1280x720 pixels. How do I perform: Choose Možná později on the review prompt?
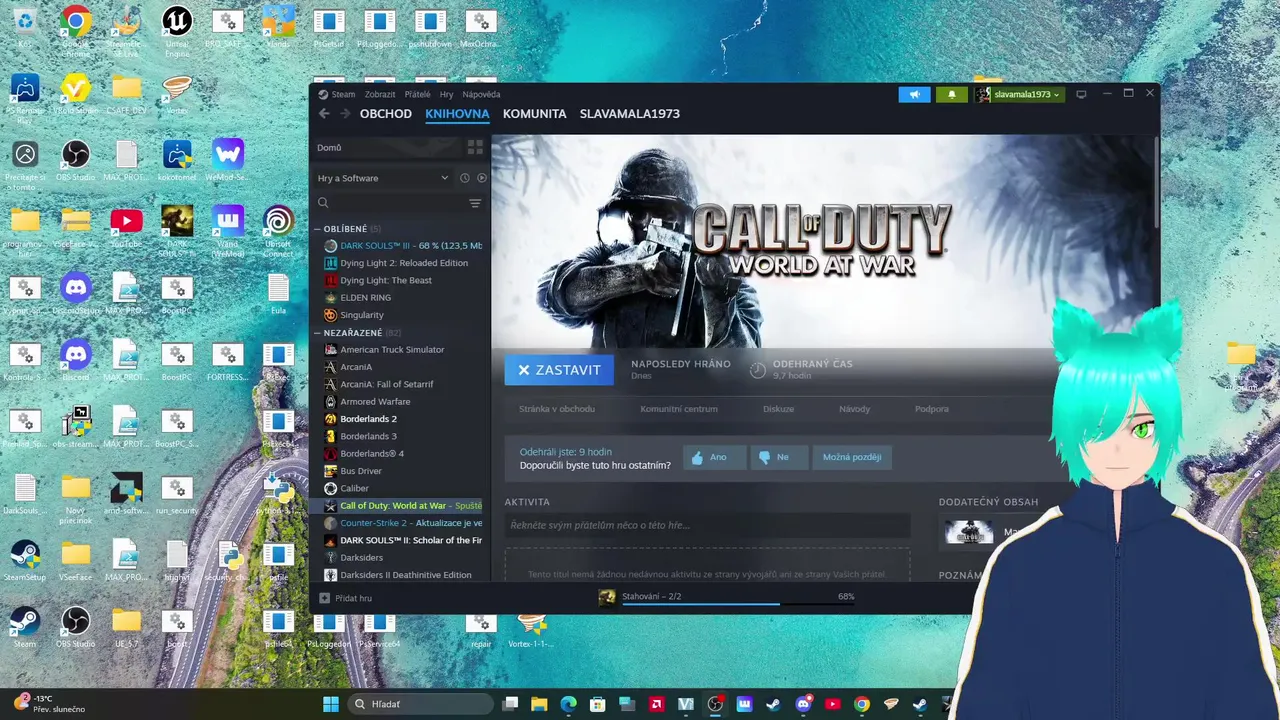pyautogui.click(x=852, y=457)
